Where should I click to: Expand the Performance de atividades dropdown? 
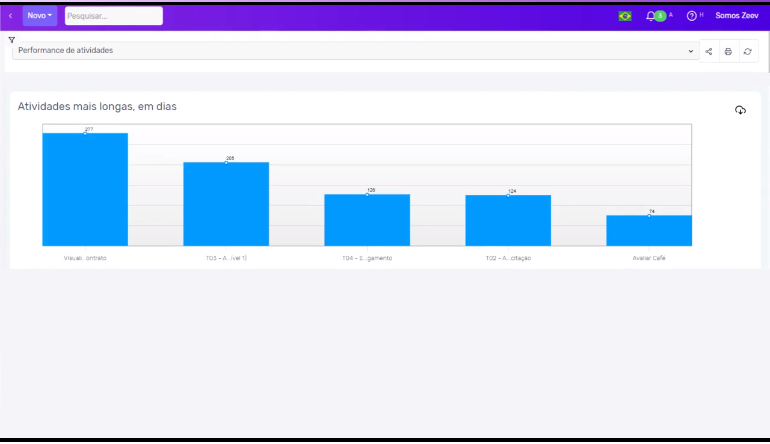point(355,51)
